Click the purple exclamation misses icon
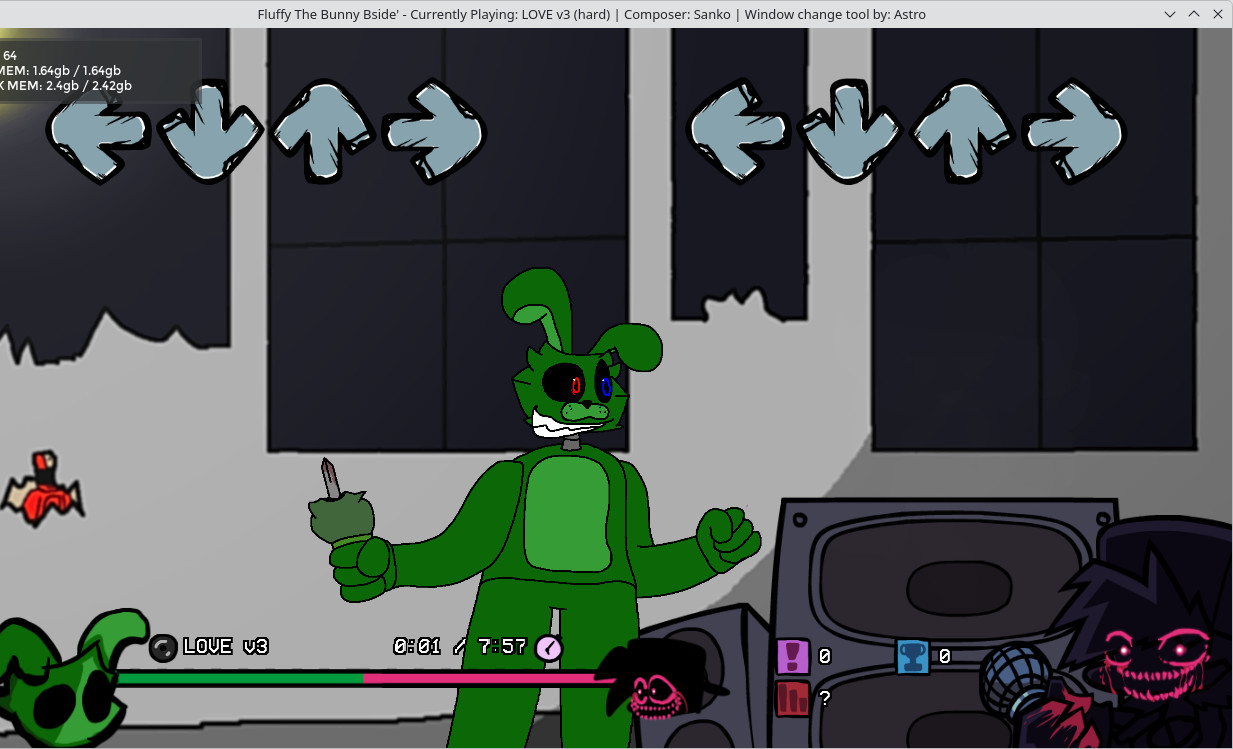This screenshot has width=1233, height=749. [x=793, y=656]
